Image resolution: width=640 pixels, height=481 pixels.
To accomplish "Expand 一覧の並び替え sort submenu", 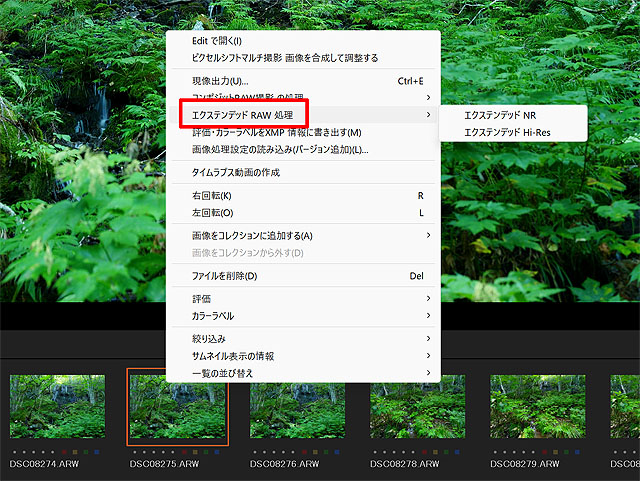I will pos(222,373).
